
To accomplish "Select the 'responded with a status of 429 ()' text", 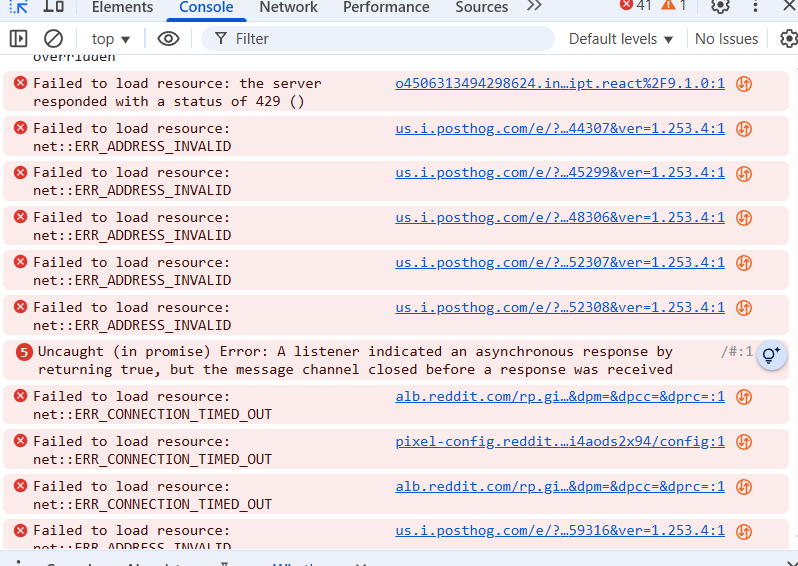I will pos(168,101).
